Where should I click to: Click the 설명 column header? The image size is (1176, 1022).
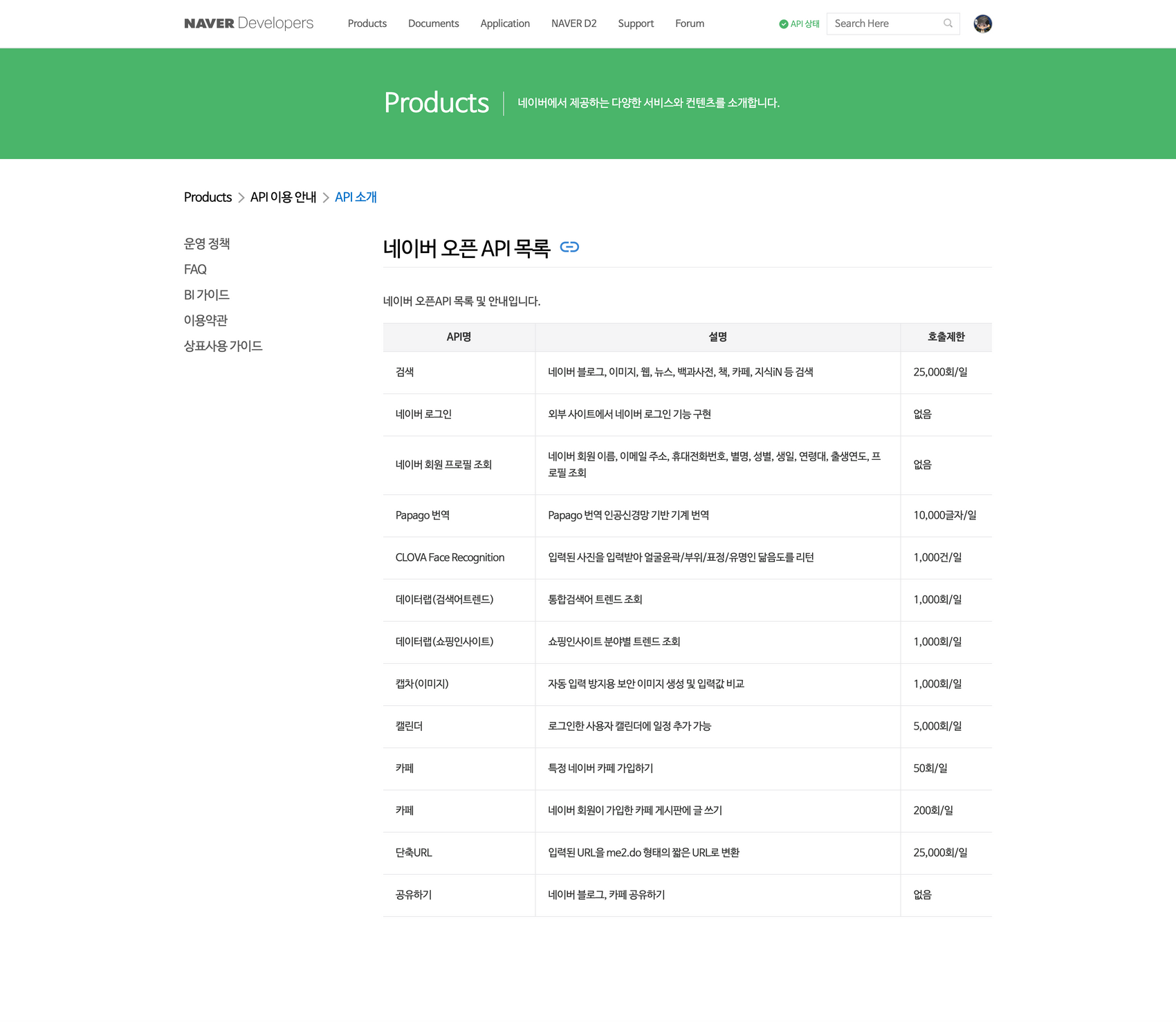718,337
